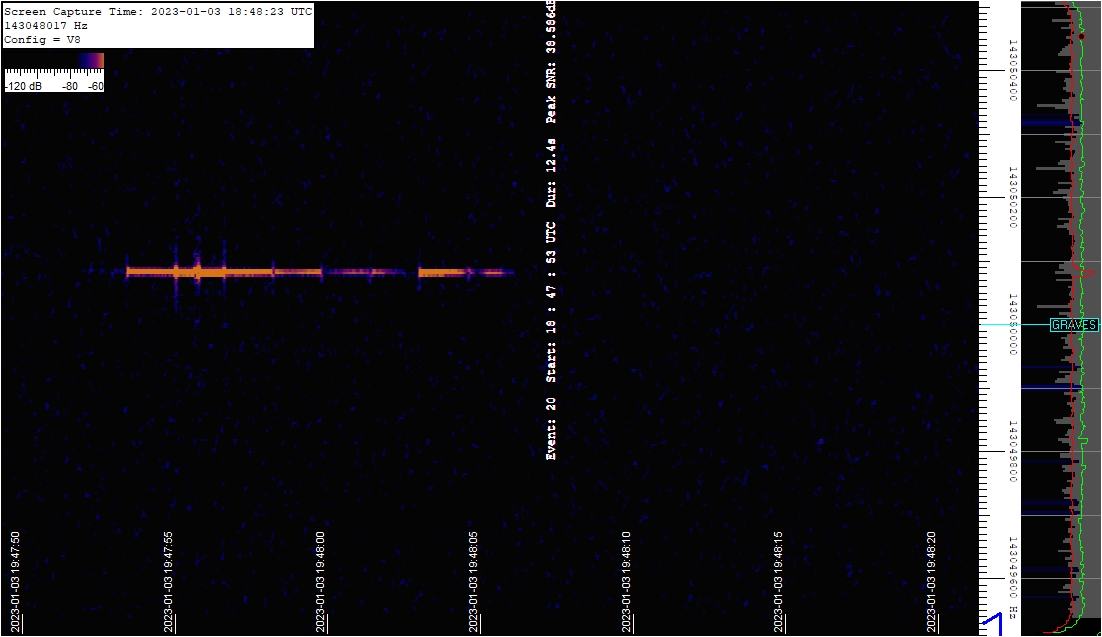Click the 'Peak SNR: 38.586dB' annotation

point(551,62)
